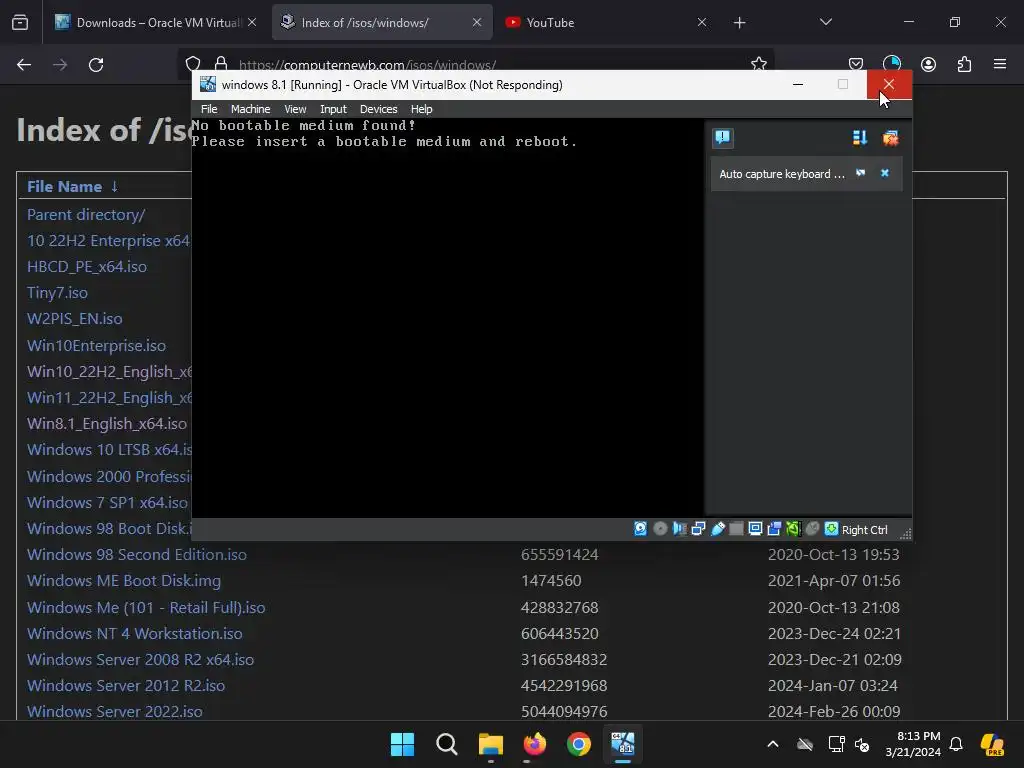Open File Explorer from taskbar

490,744
